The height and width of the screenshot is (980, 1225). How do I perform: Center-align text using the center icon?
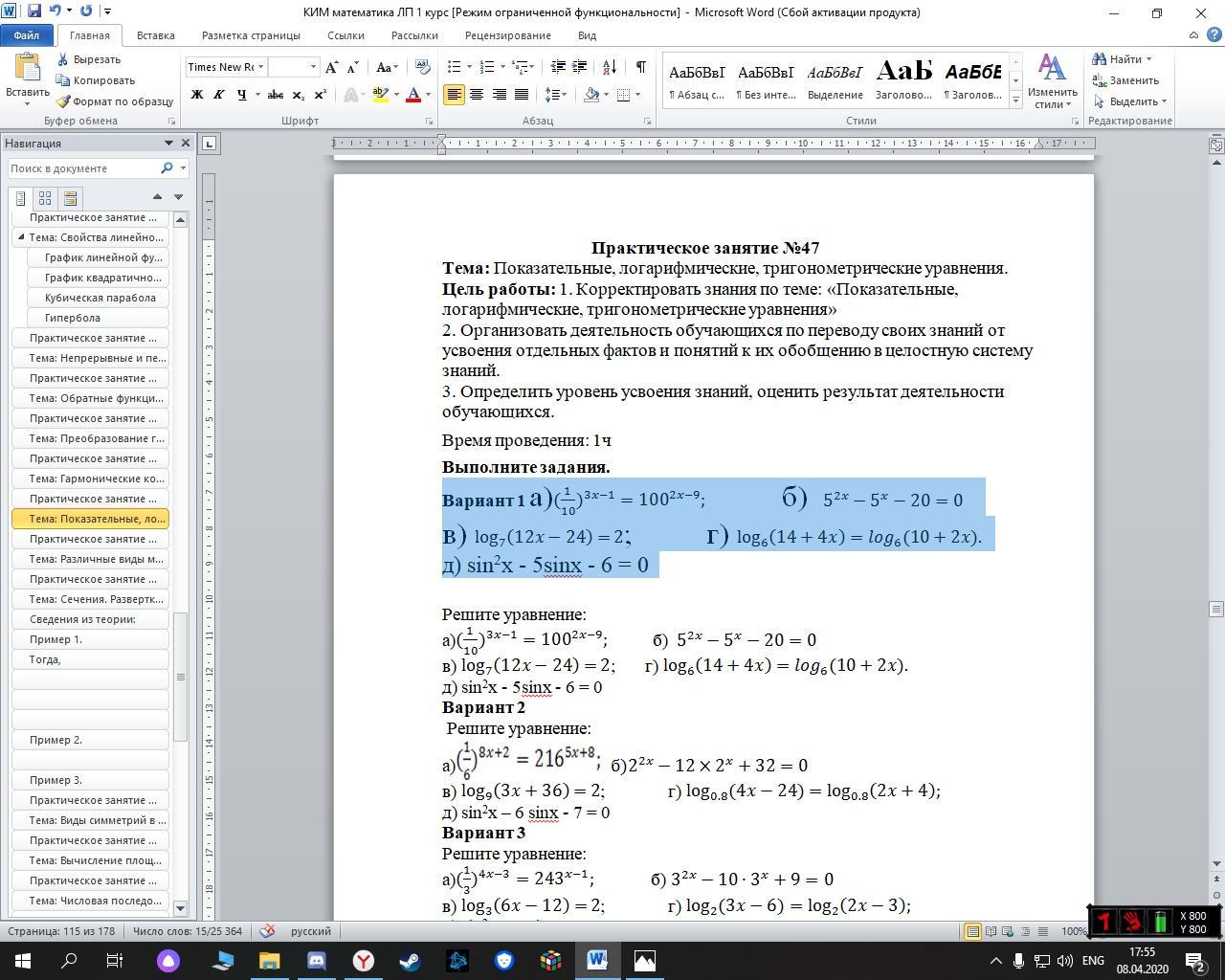point(476,95)
